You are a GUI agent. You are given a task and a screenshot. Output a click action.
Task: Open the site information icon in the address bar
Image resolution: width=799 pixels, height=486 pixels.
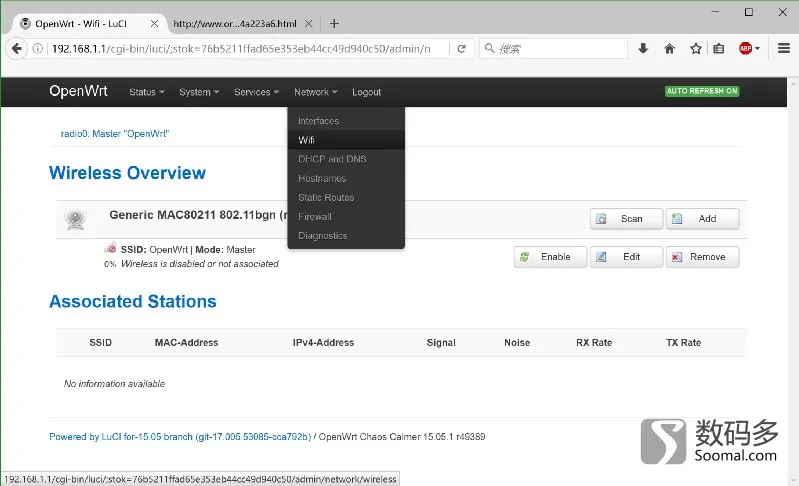38,49
